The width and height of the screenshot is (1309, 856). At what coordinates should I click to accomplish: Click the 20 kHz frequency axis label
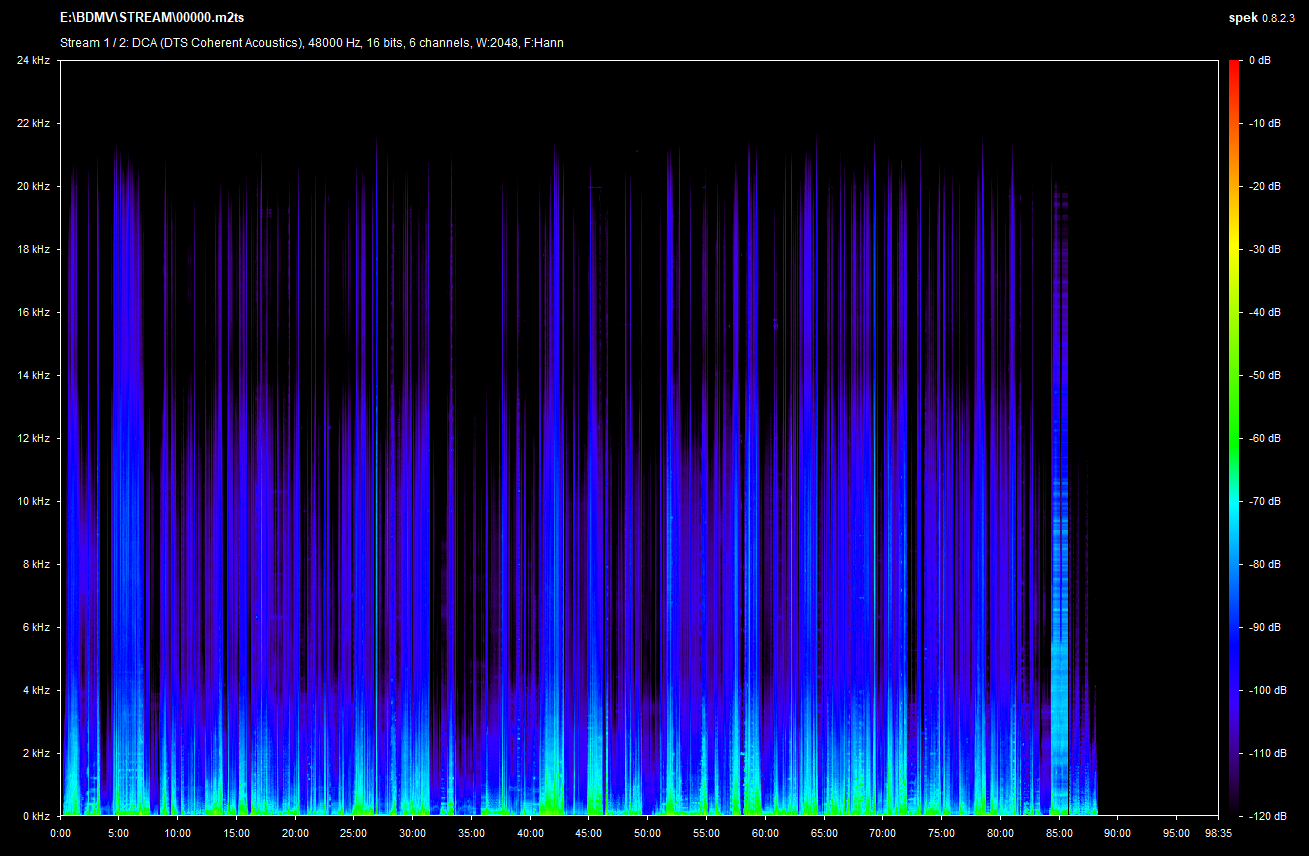pyautogui.click(x=33, y=187)
